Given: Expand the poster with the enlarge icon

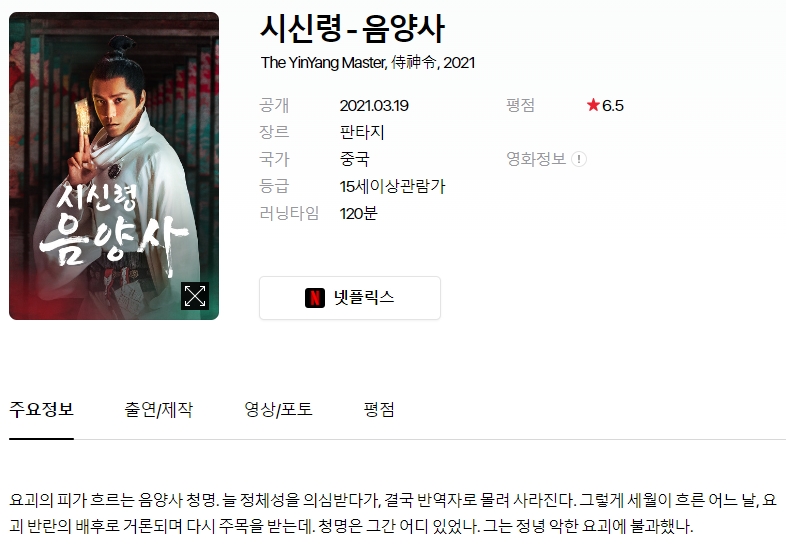Looking at the screenshot, I should click(195, 296).
